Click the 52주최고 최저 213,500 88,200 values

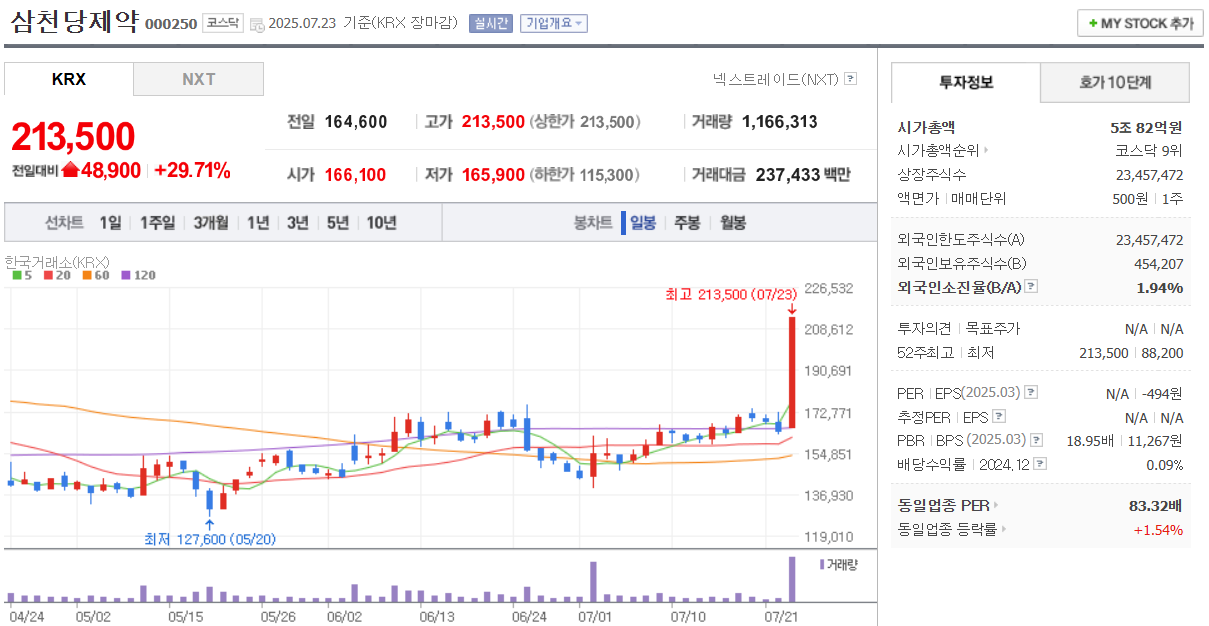1132,353
